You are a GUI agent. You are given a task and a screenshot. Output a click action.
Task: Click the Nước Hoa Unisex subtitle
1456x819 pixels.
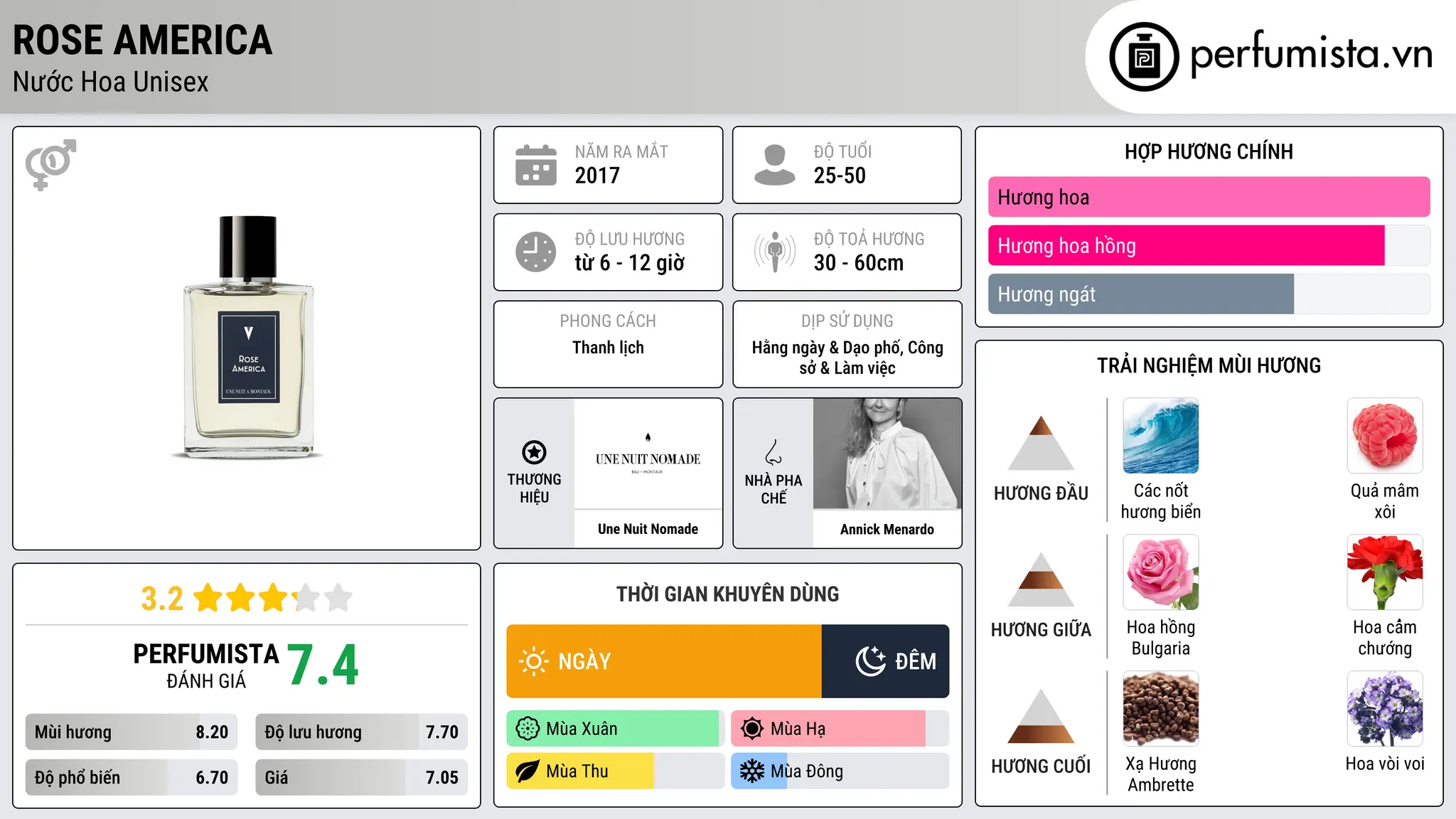coord(110,82)
